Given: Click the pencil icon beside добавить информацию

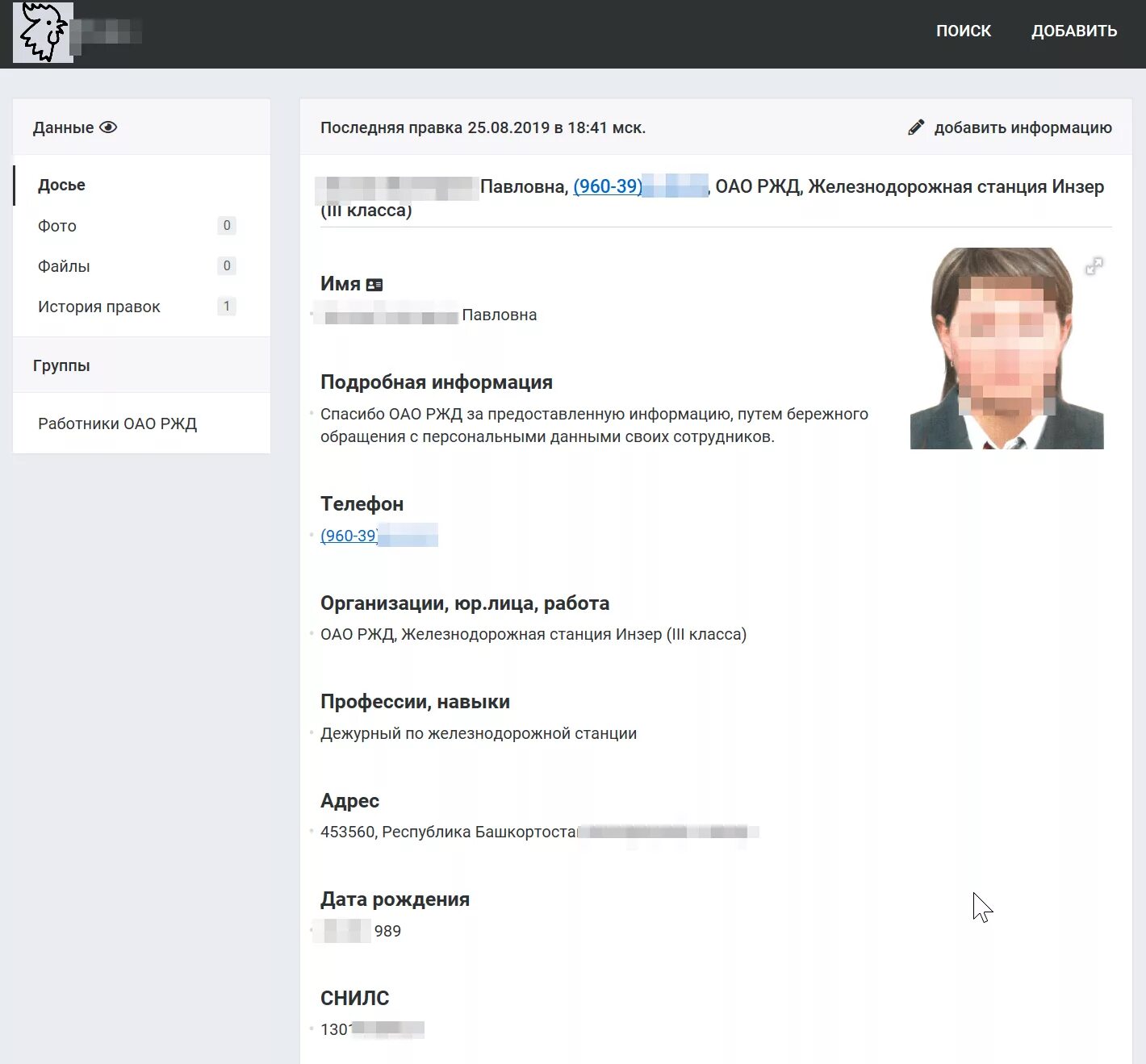Looking at the screenshot, I should 916,127.
